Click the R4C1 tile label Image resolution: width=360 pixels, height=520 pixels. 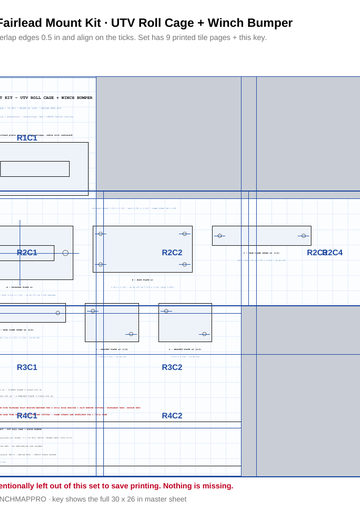coord(27,416)
